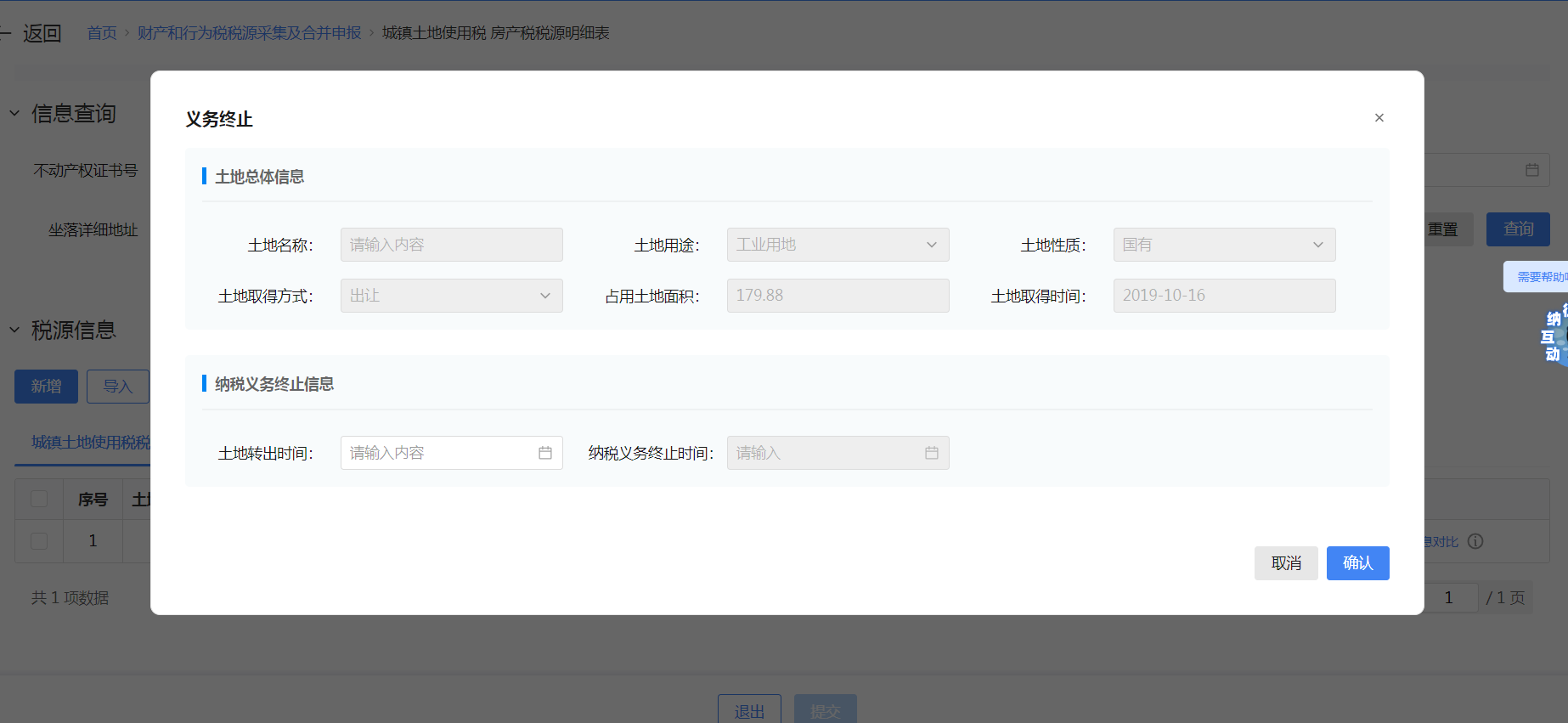Screen dimensions: 1568x723
Task: Open the 土地性质 dropdown
Action: 1223,245
